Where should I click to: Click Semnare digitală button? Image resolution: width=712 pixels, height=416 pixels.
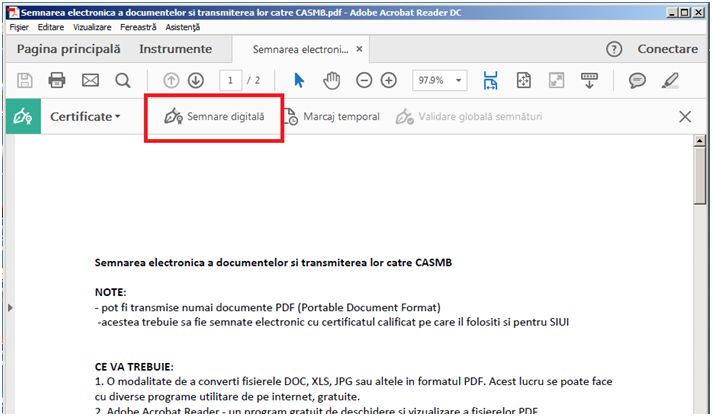pos(214,117)
